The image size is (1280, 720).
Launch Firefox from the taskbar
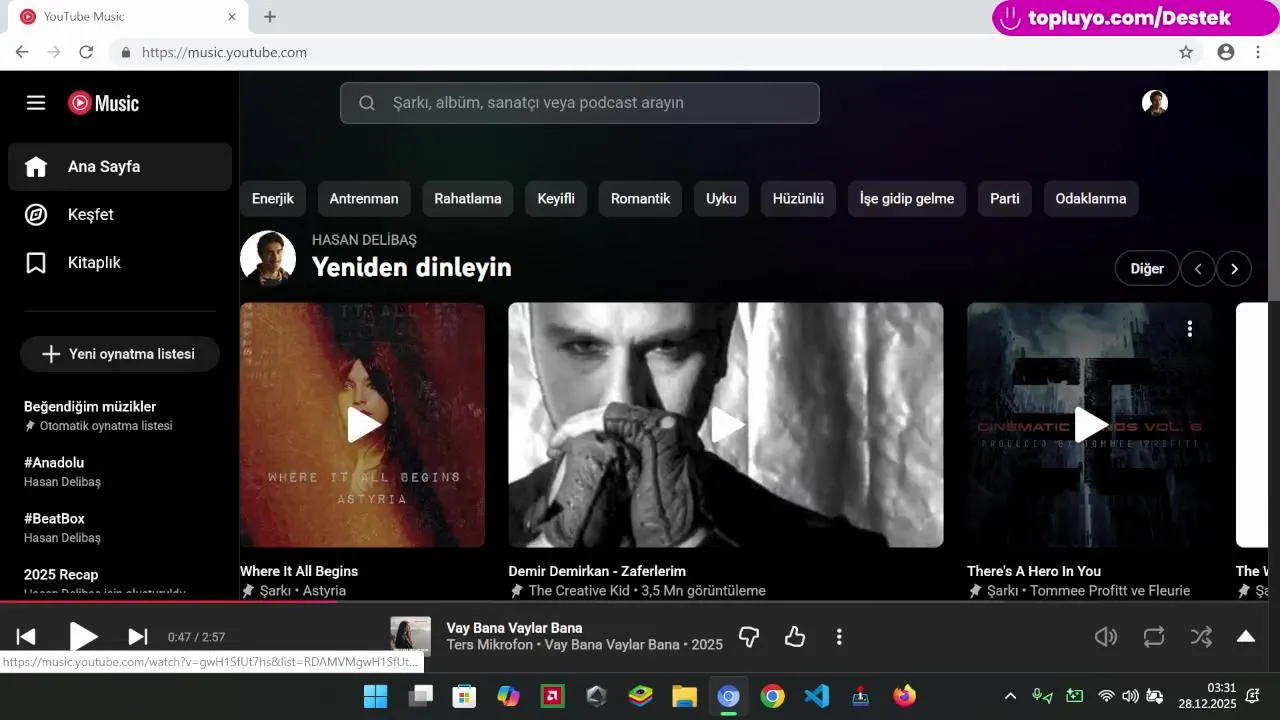click(x=905, y=696)
